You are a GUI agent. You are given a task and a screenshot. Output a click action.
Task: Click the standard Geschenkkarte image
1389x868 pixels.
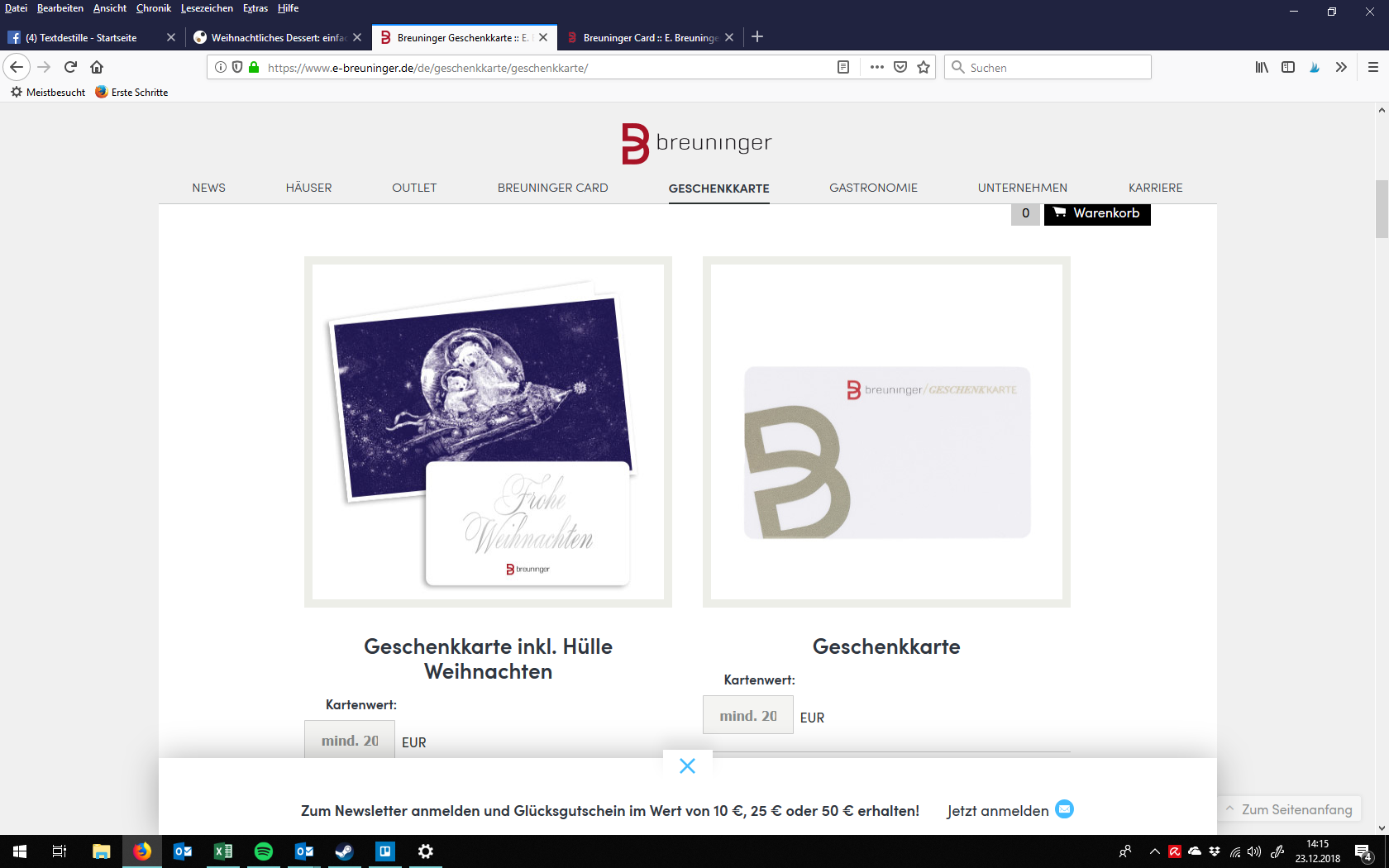886,432
